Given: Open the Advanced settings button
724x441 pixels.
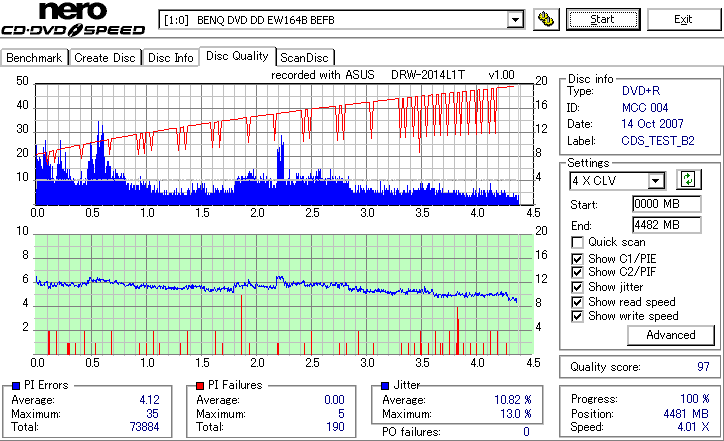Looking at the screenshot, I should (x=670, y=335).
